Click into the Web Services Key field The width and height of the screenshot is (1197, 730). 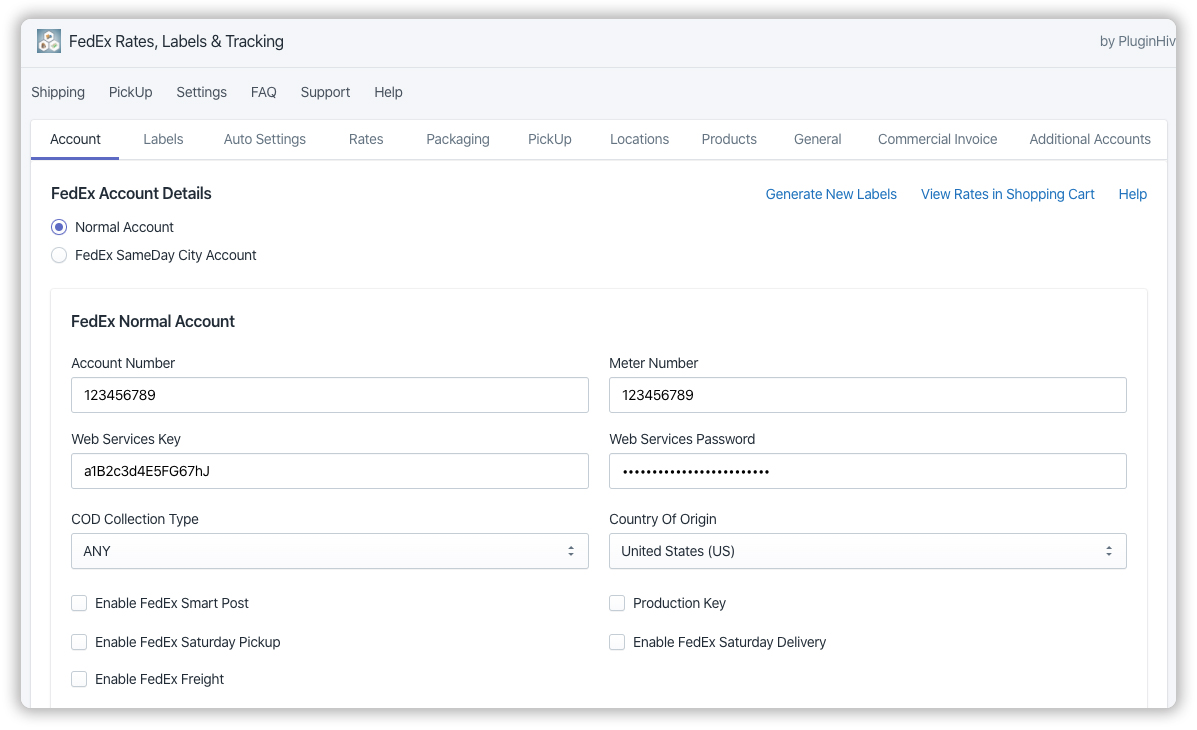(330, 471)
